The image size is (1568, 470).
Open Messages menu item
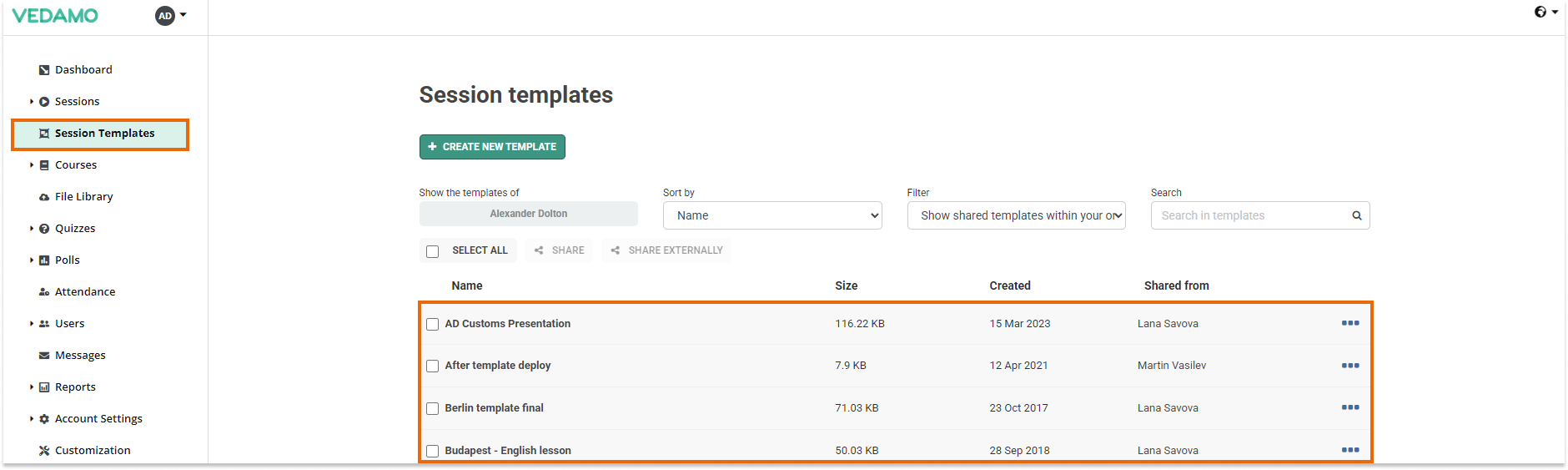pos(80,356)
